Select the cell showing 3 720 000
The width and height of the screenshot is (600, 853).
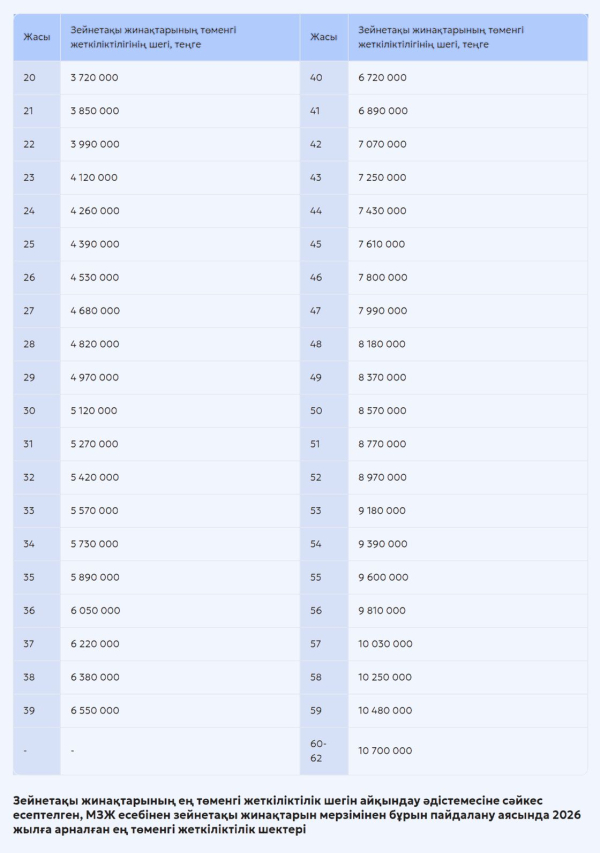(95, 77)
